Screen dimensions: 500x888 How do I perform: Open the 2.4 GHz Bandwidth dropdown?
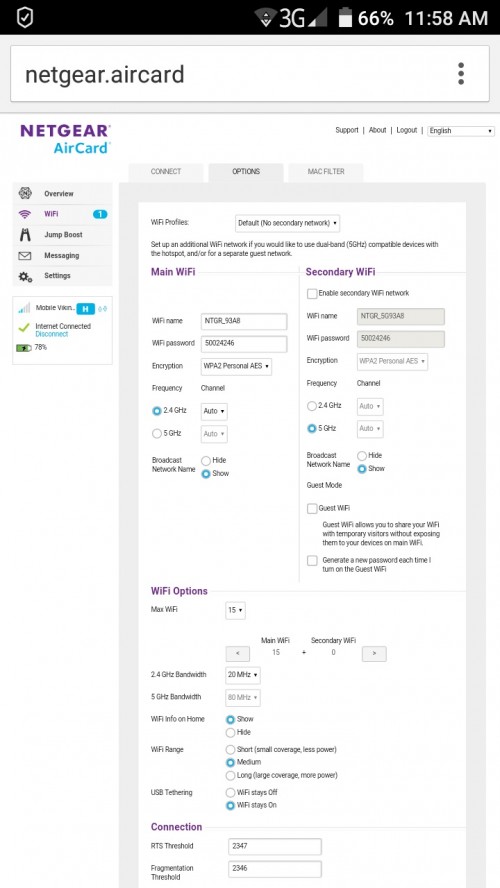click(243, 675)
